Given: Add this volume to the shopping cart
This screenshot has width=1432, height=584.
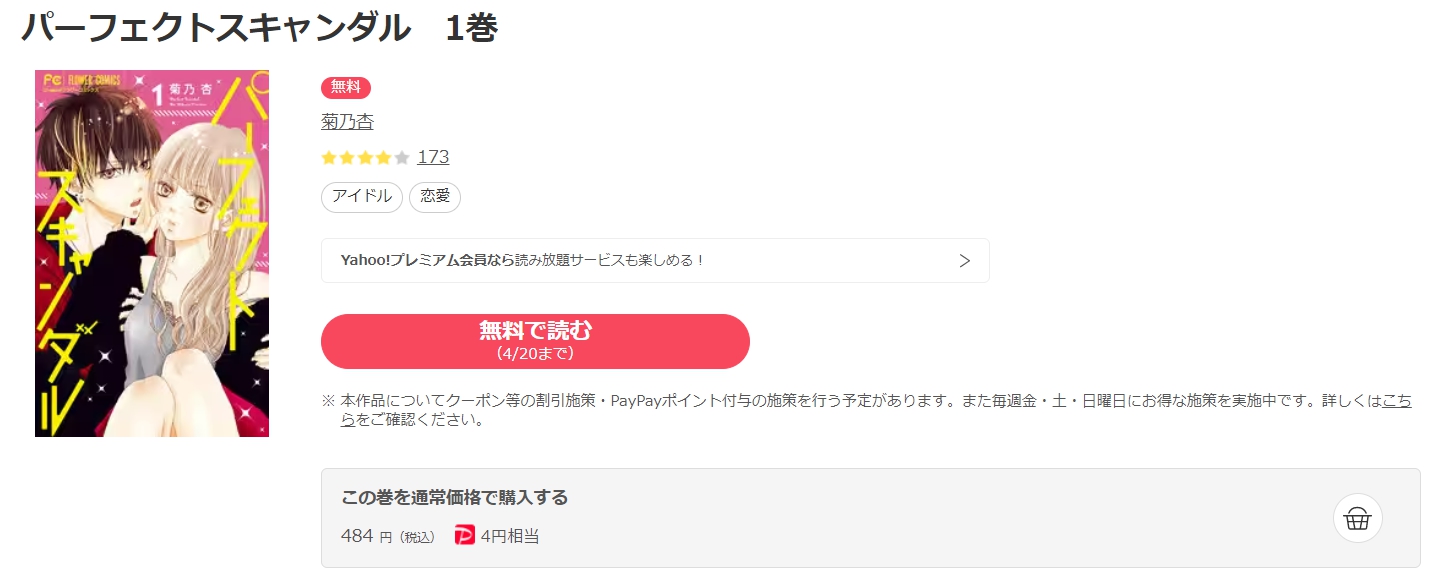Looking at the screenshot, I should 1357,518.
